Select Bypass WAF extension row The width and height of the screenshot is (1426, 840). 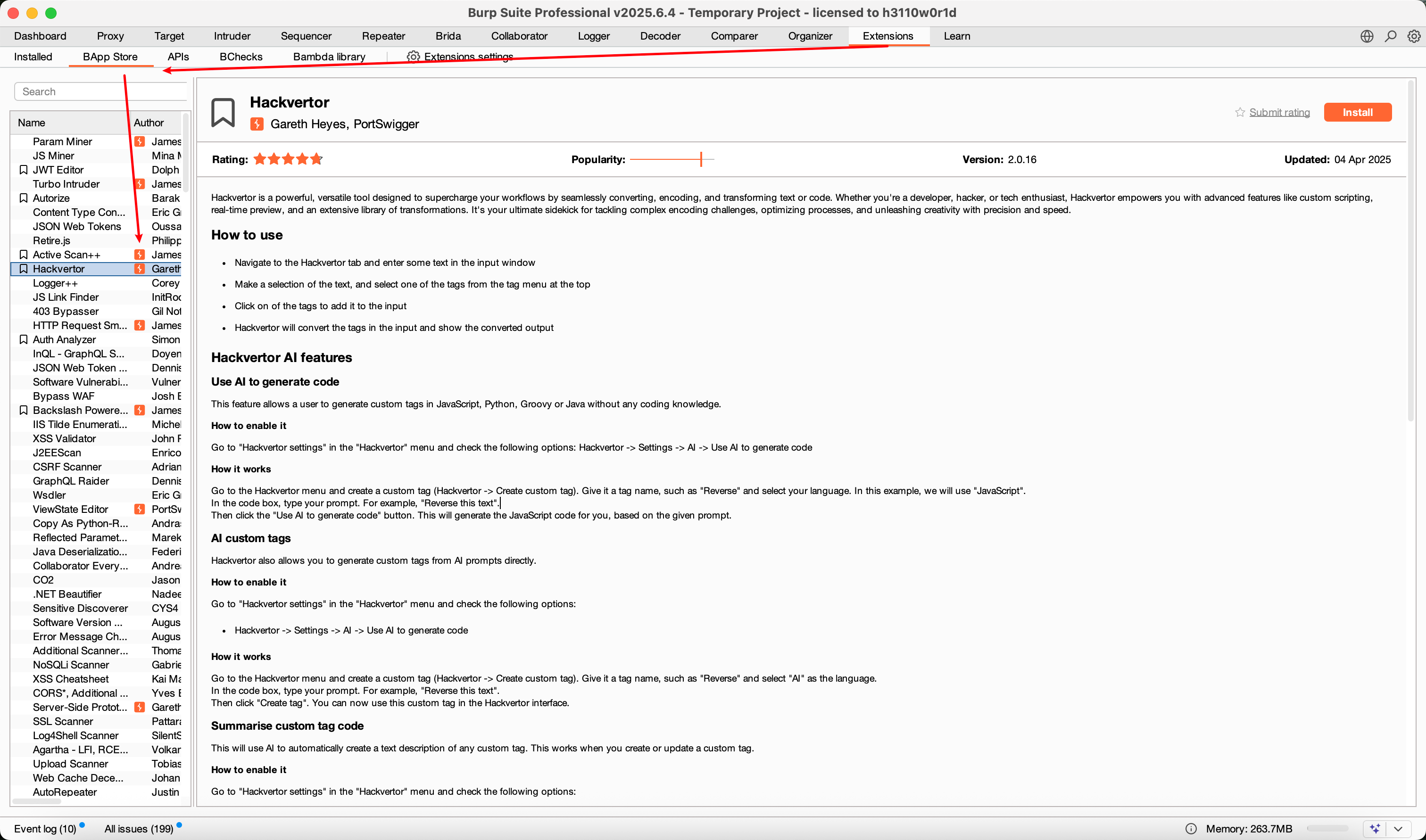click(x=96, y=396)
